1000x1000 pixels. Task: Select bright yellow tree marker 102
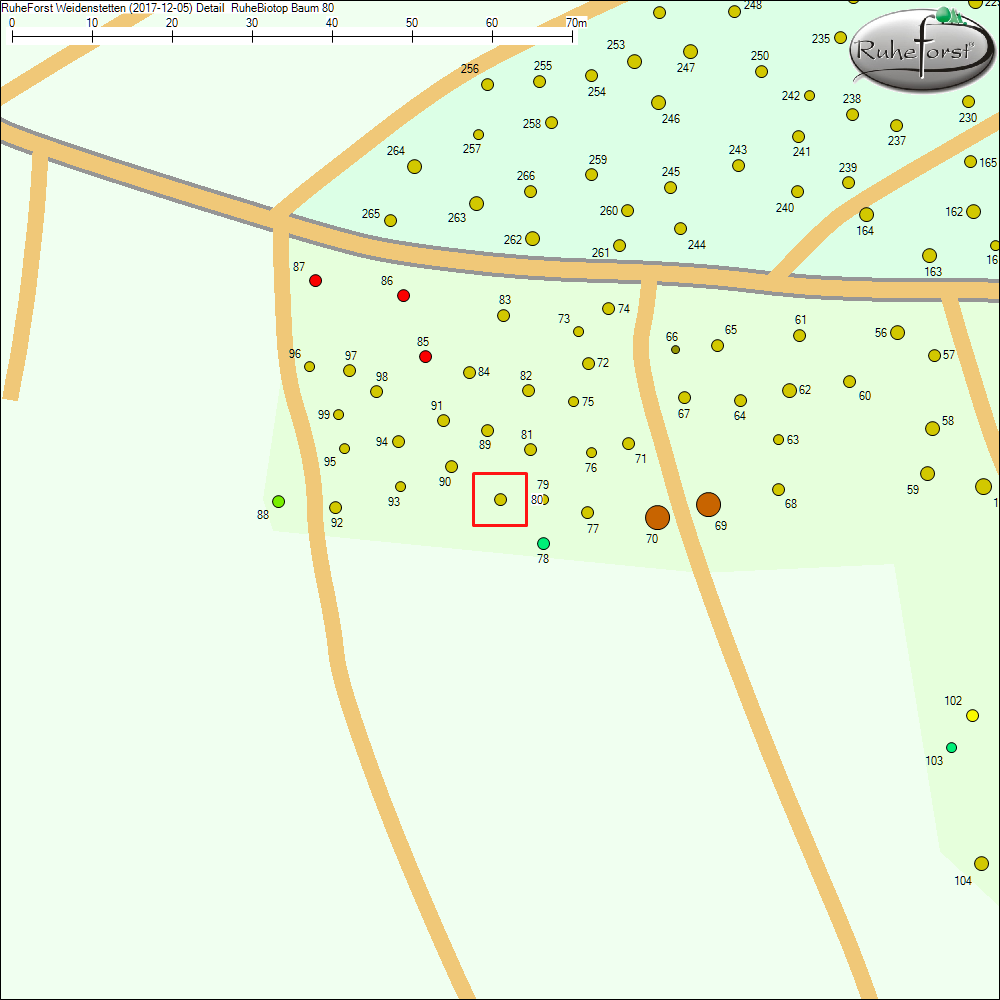click(972, 715)
